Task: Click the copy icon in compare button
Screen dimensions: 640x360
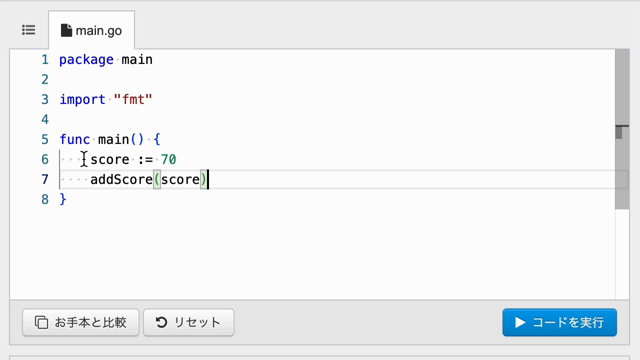Action: (41, 322)
